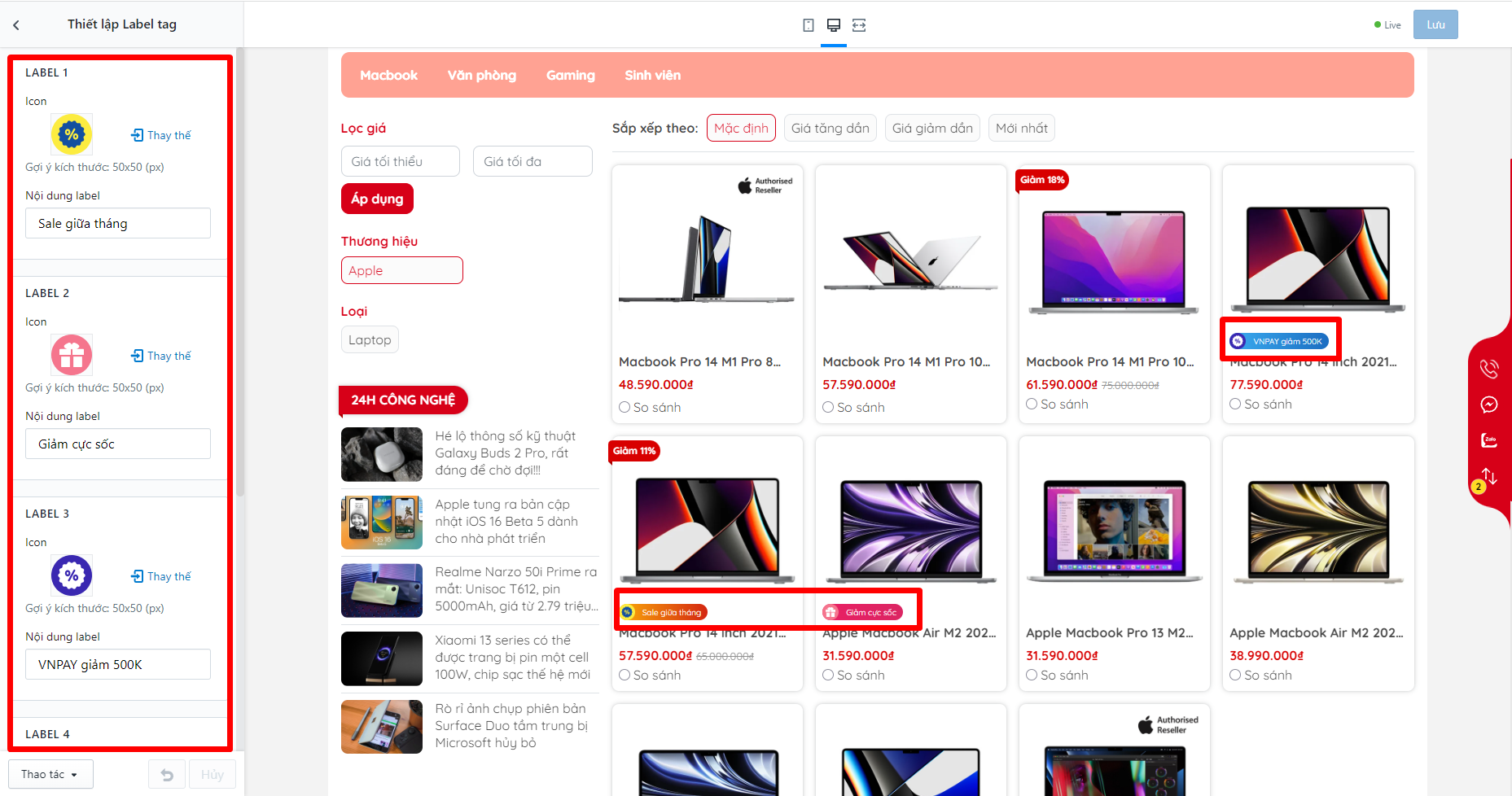Select the Apple brand filter
This screenshot has height=796, width=1512.
pos(402,270)
